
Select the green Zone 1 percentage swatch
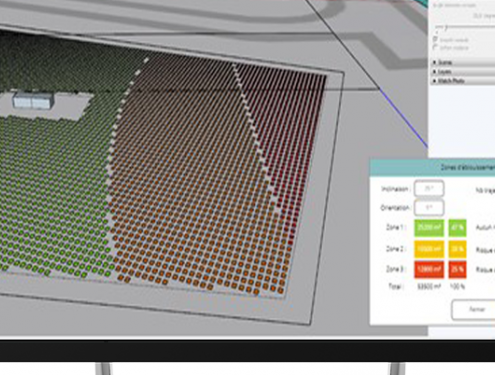pos(457,228)
